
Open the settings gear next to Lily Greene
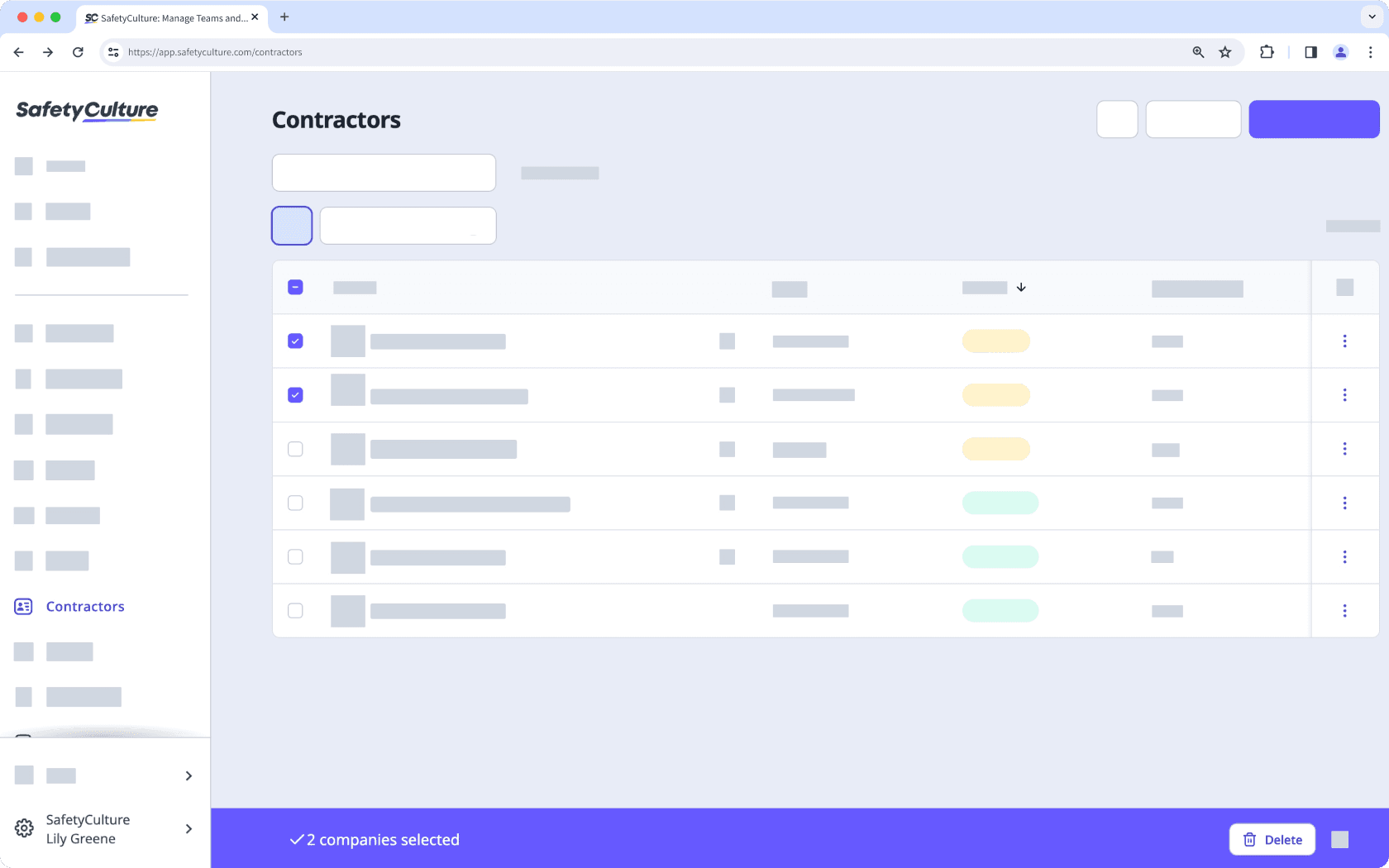click(x=23, y=828)
